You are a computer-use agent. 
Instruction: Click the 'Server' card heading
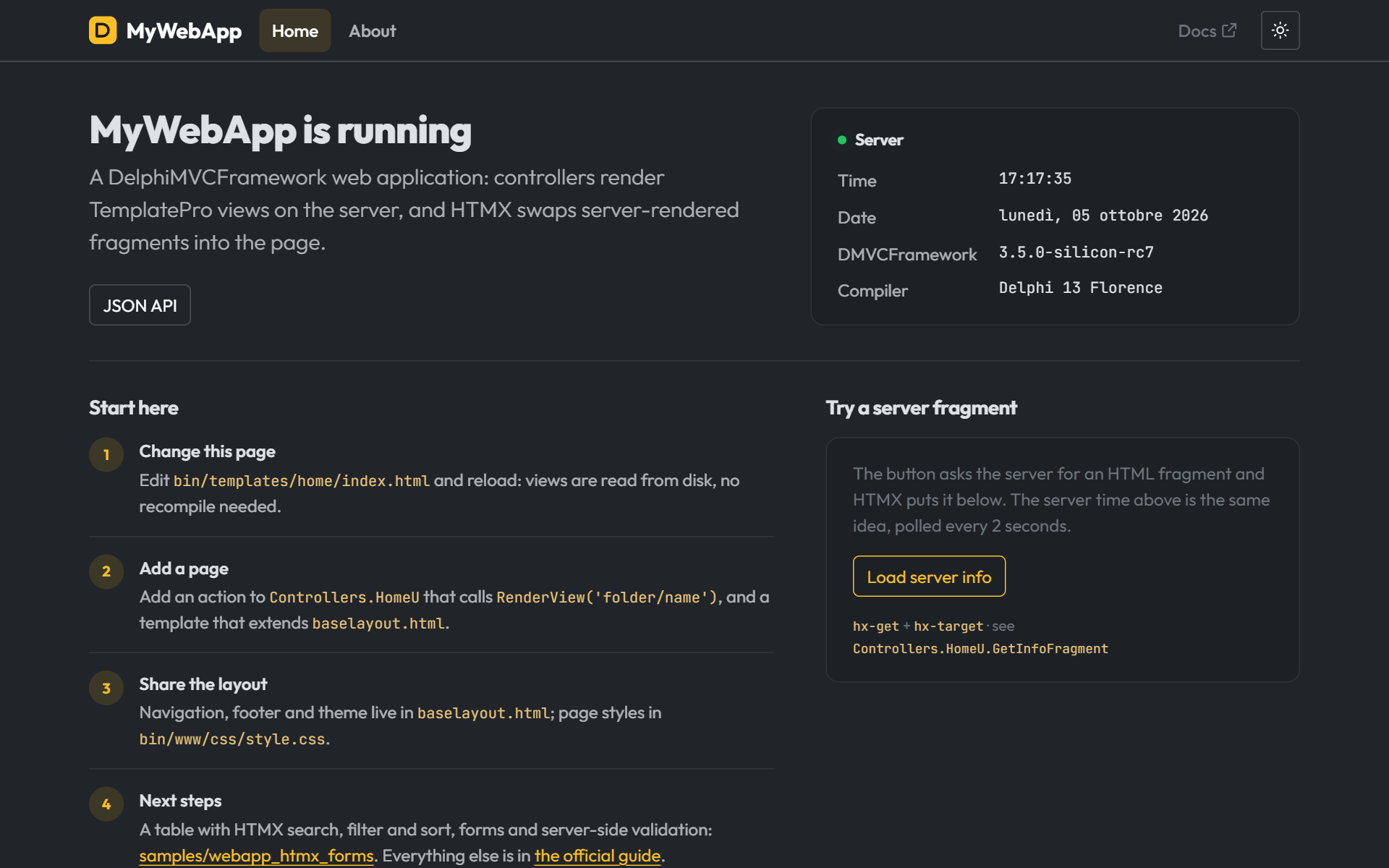tap(879, 140)
